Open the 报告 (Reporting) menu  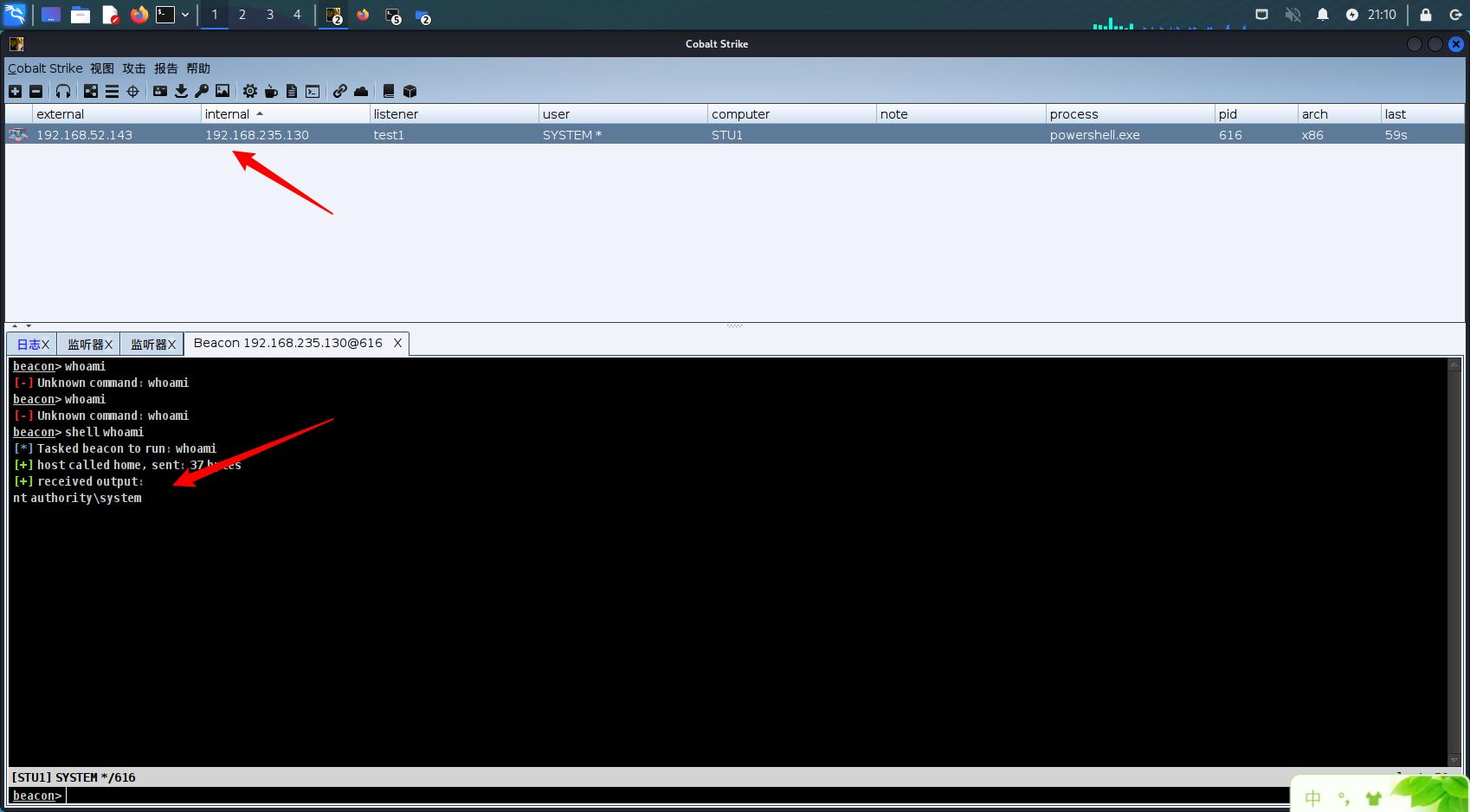tap(166, 68)
